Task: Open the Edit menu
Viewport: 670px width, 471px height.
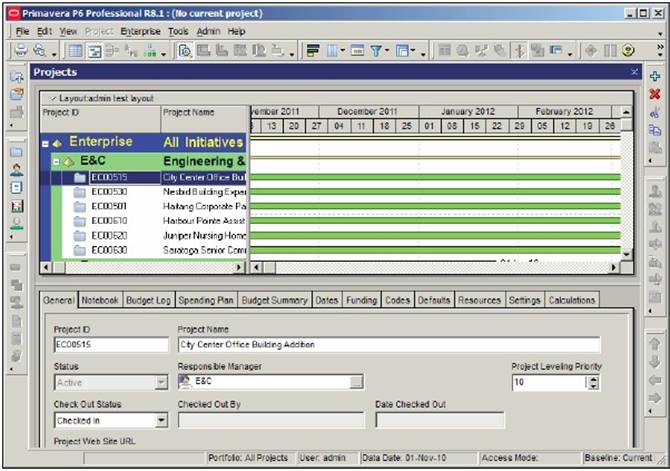Action: pyautogui.click(x=44, y=31)
